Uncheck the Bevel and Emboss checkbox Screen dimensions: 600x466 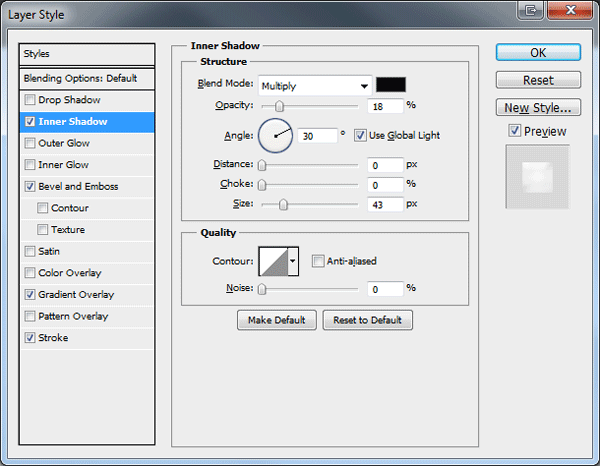point(30,186)
